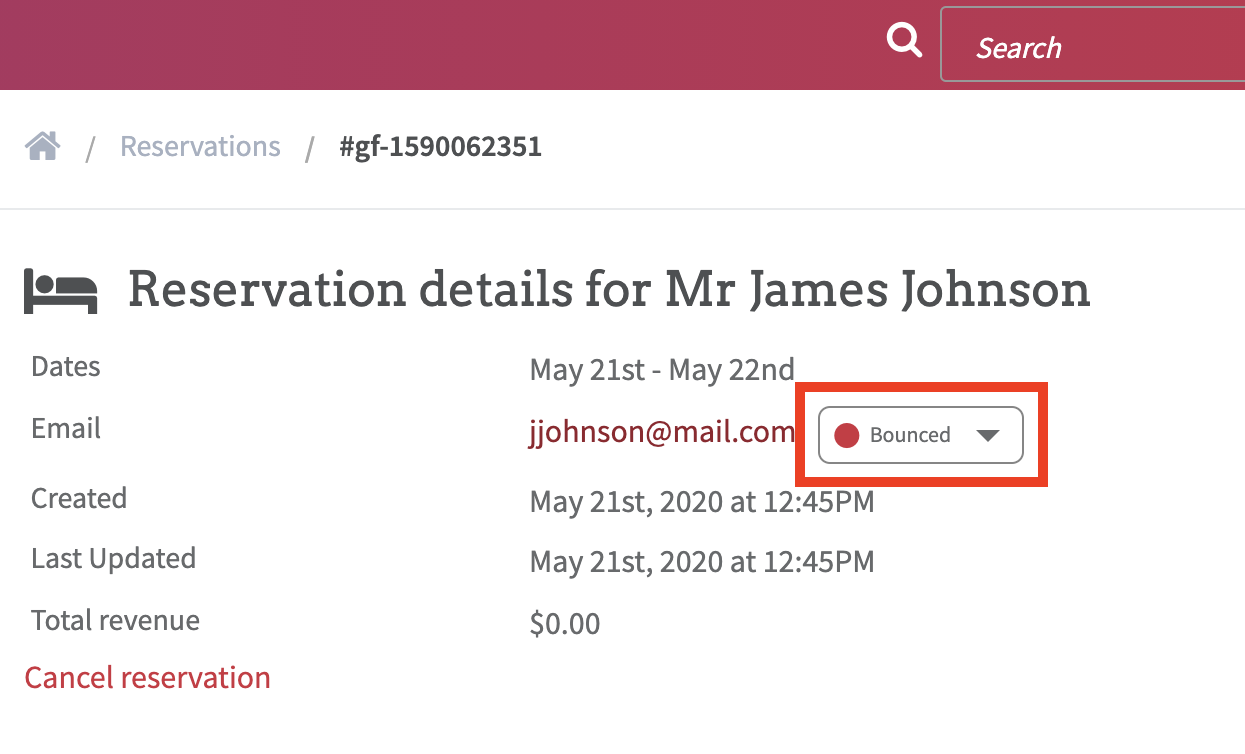1245x754 pixels.
Task: Select the May 21st - May 22nd dates value
Action: coord(662,370)
